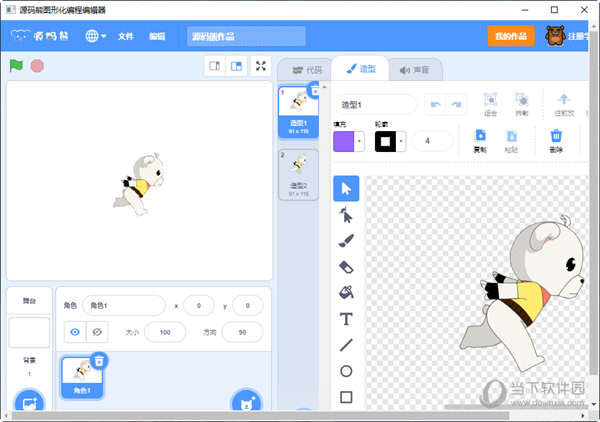600x422 pixels.
Task: Click the green flag to run
Action: point(16,66)
